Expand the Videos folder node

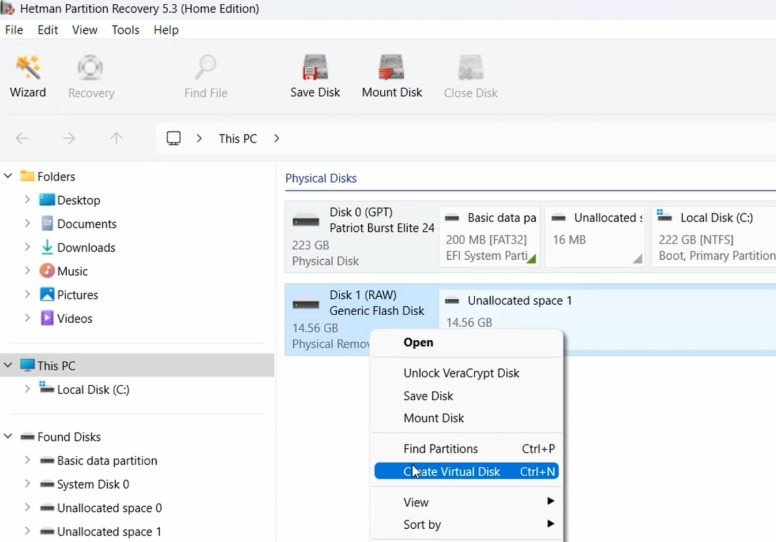tap(27, 318)
